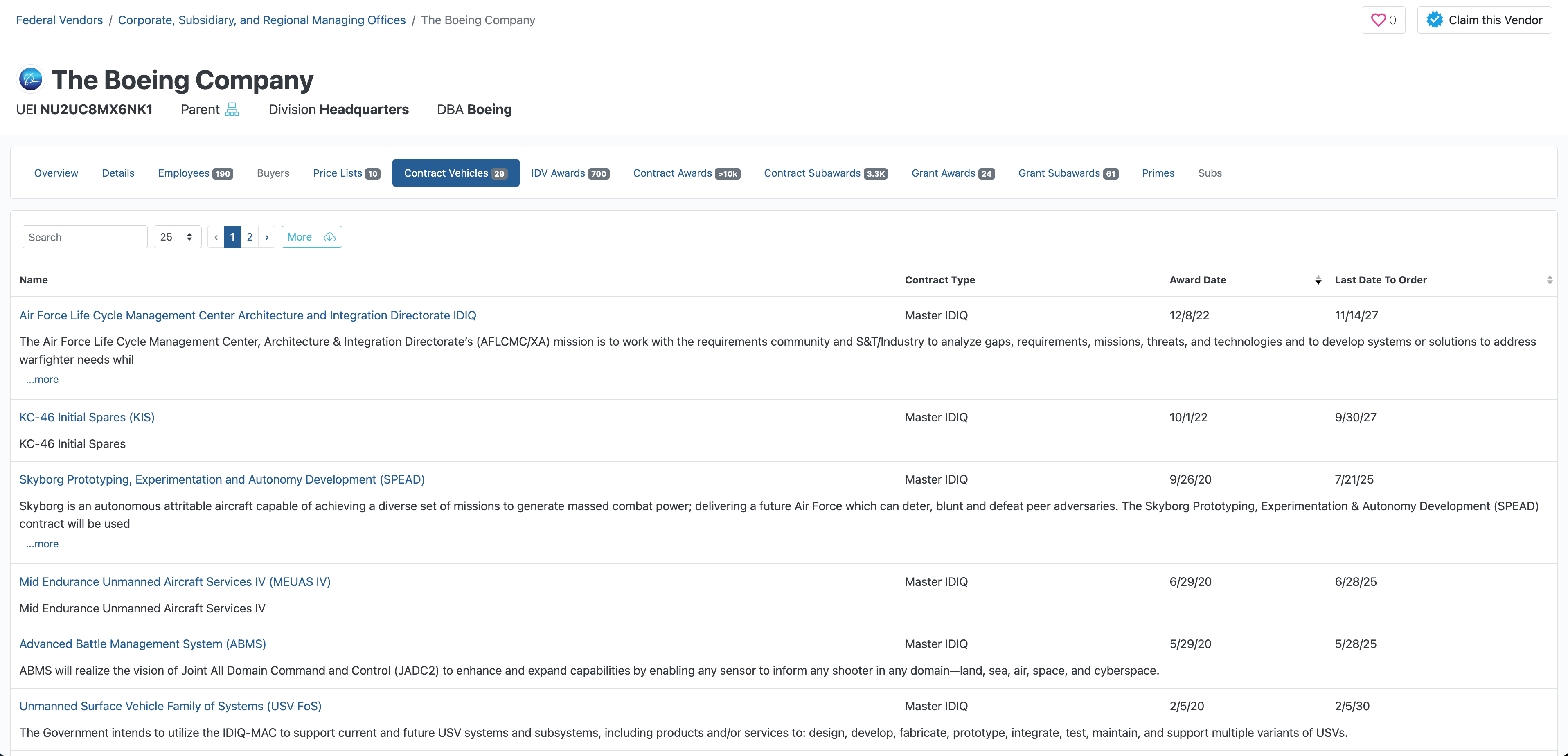Image resolution: width=1568 pixels, height=756 pixels.
Task: Expand ...more under AFLCMC description
Action: click(42, 379)
